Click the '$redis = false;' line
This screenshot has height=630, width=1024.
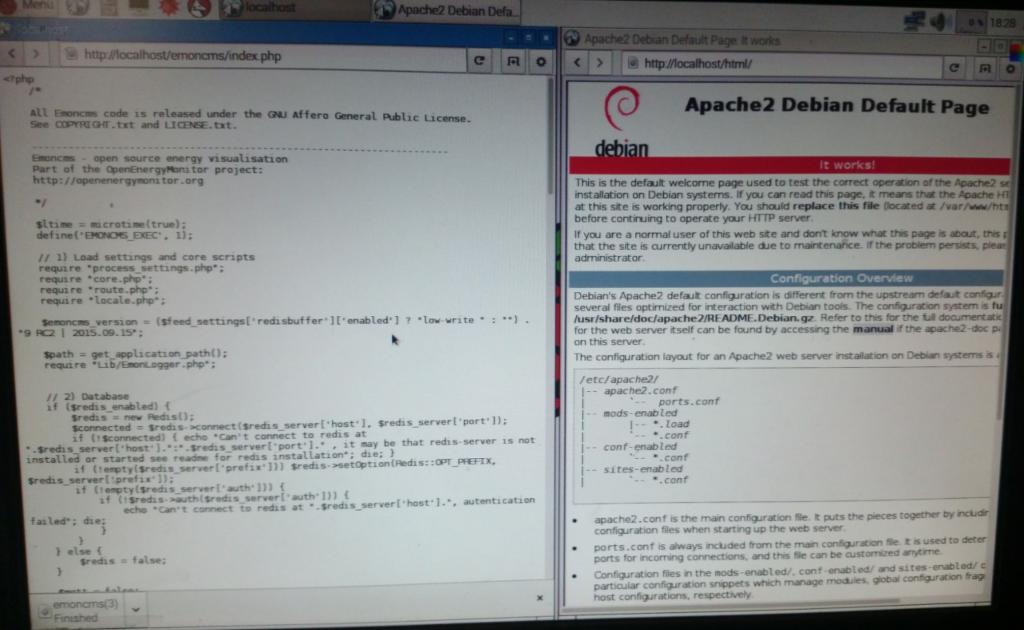tap(122, 560)
